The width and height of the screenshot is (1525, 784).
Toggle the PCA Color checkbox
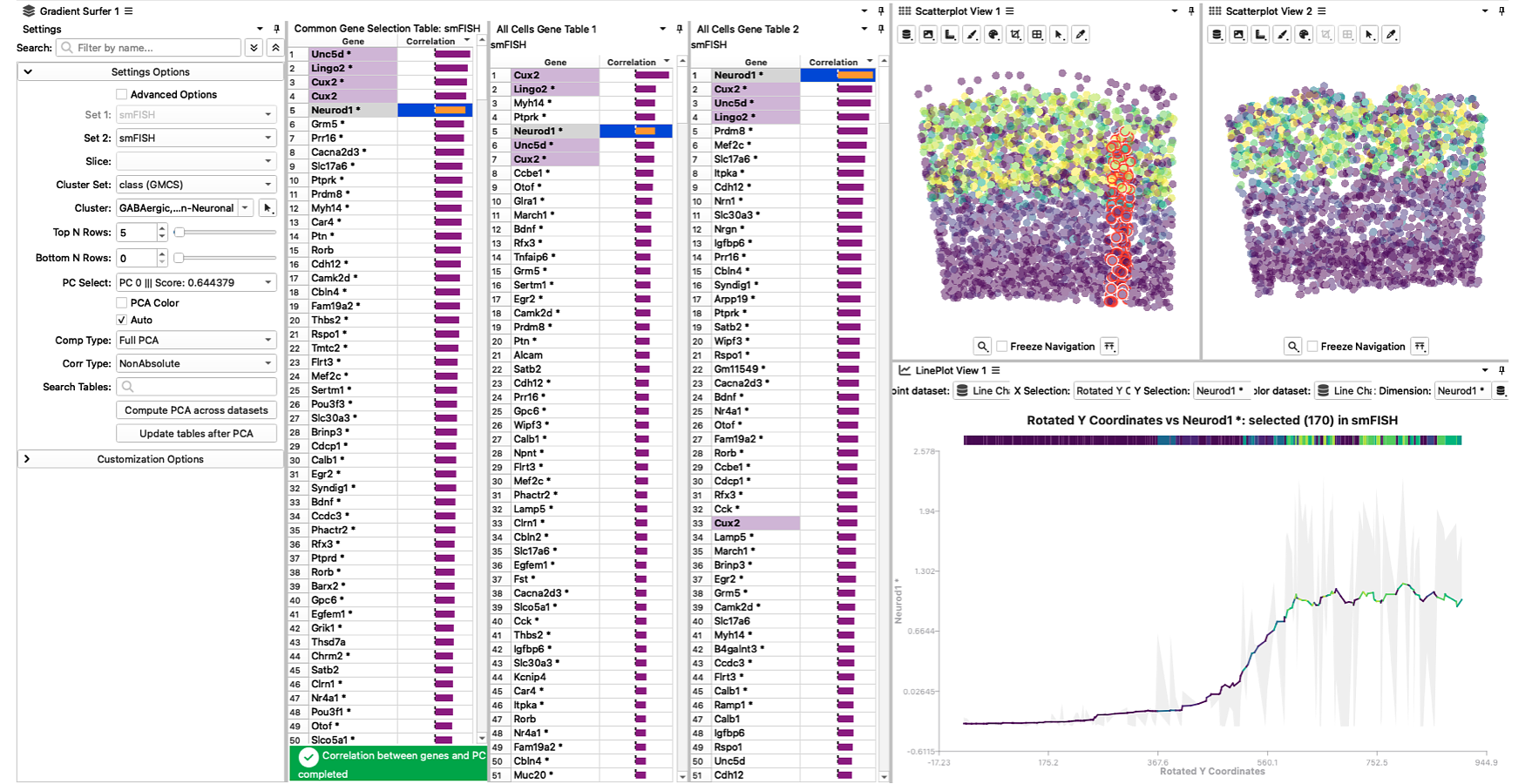pyautogui.click(x=122, y=303)
